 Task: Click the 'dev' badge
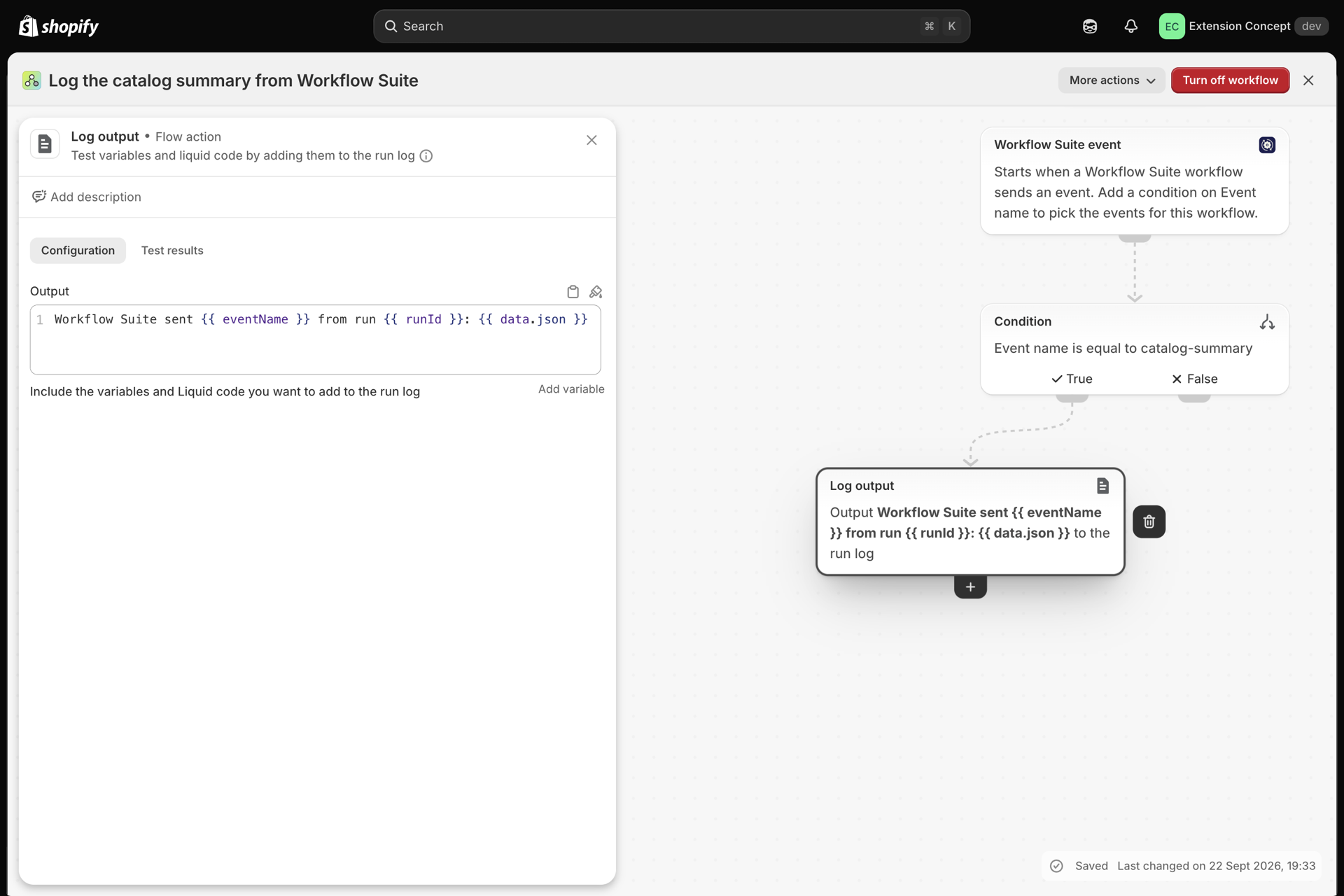(x=1311, y=26)
